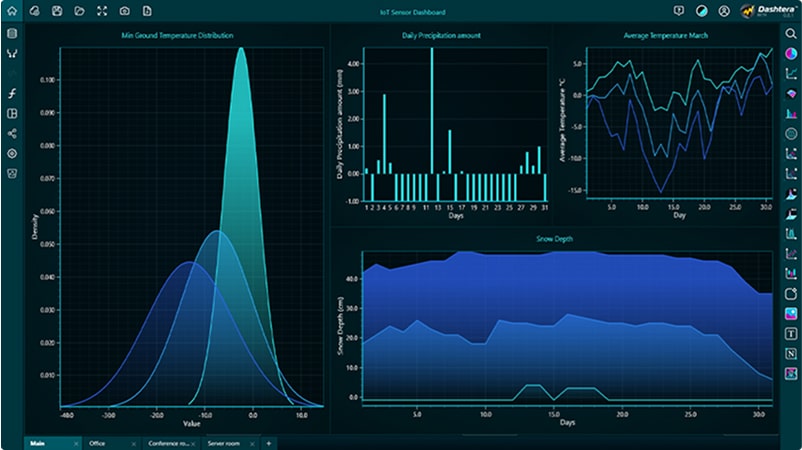Click the Home icon in top-left corner

[12, 11]
